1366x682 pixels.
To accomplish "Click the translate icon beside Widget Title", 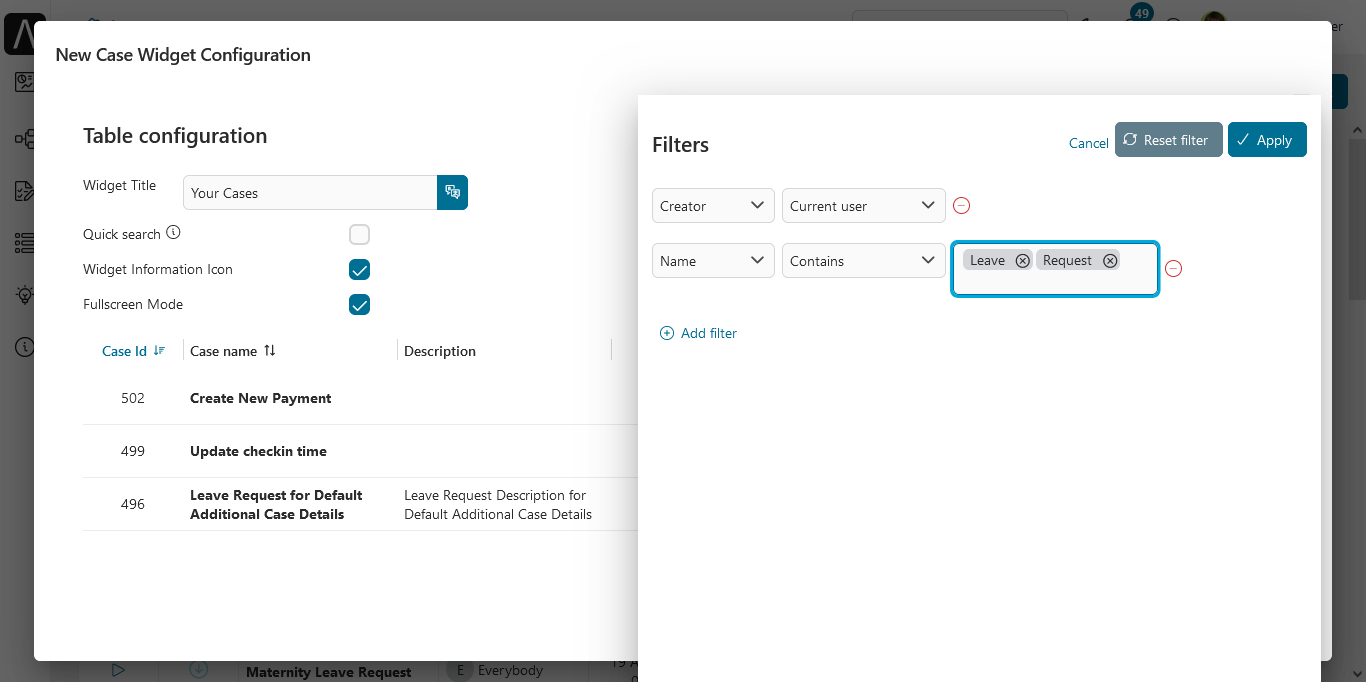I will click(452, 193).
